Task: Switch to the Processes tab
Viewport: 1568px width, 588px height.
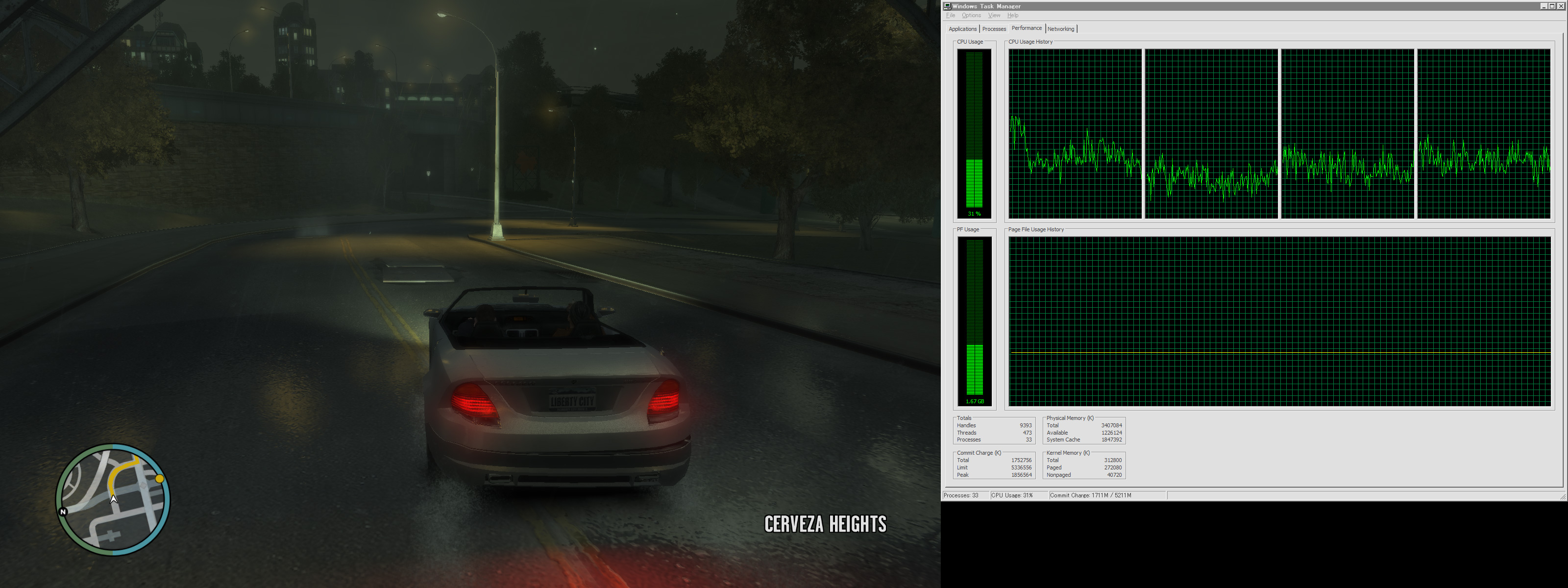Action: [994, 28]
